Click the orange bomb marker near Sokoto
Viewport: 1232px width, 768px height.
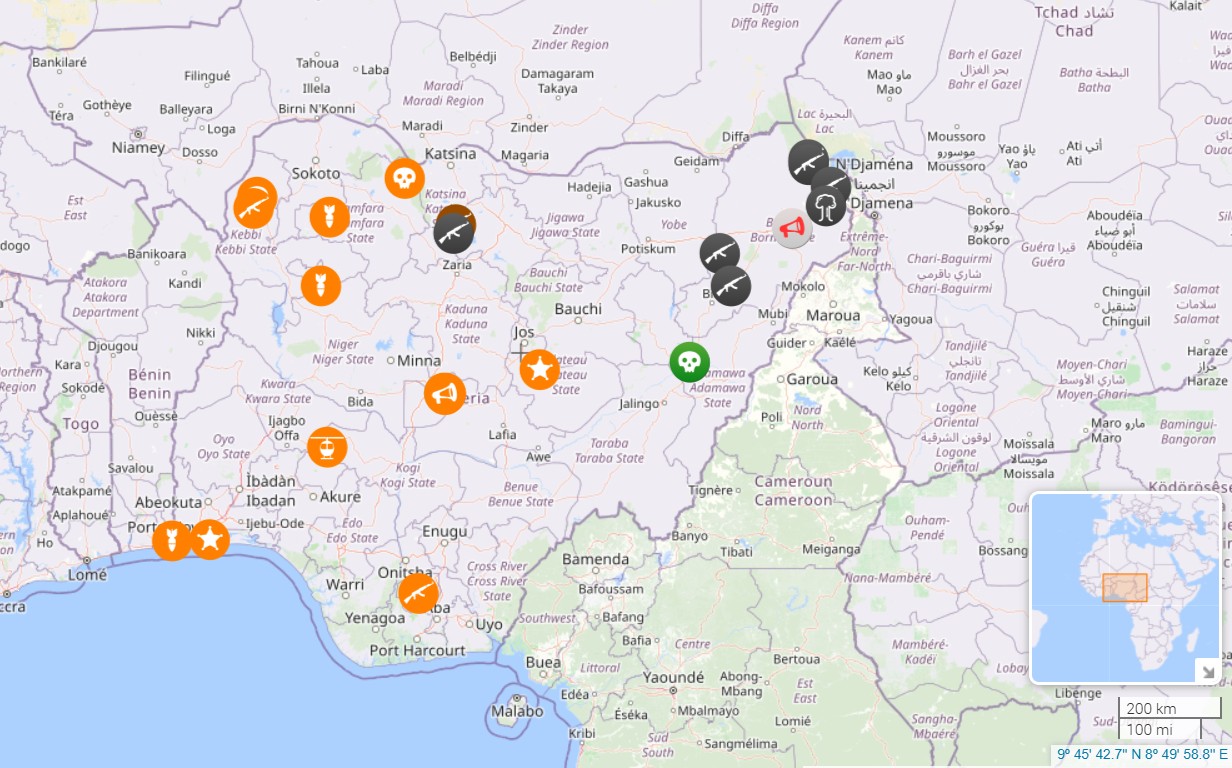pos(329,217)
